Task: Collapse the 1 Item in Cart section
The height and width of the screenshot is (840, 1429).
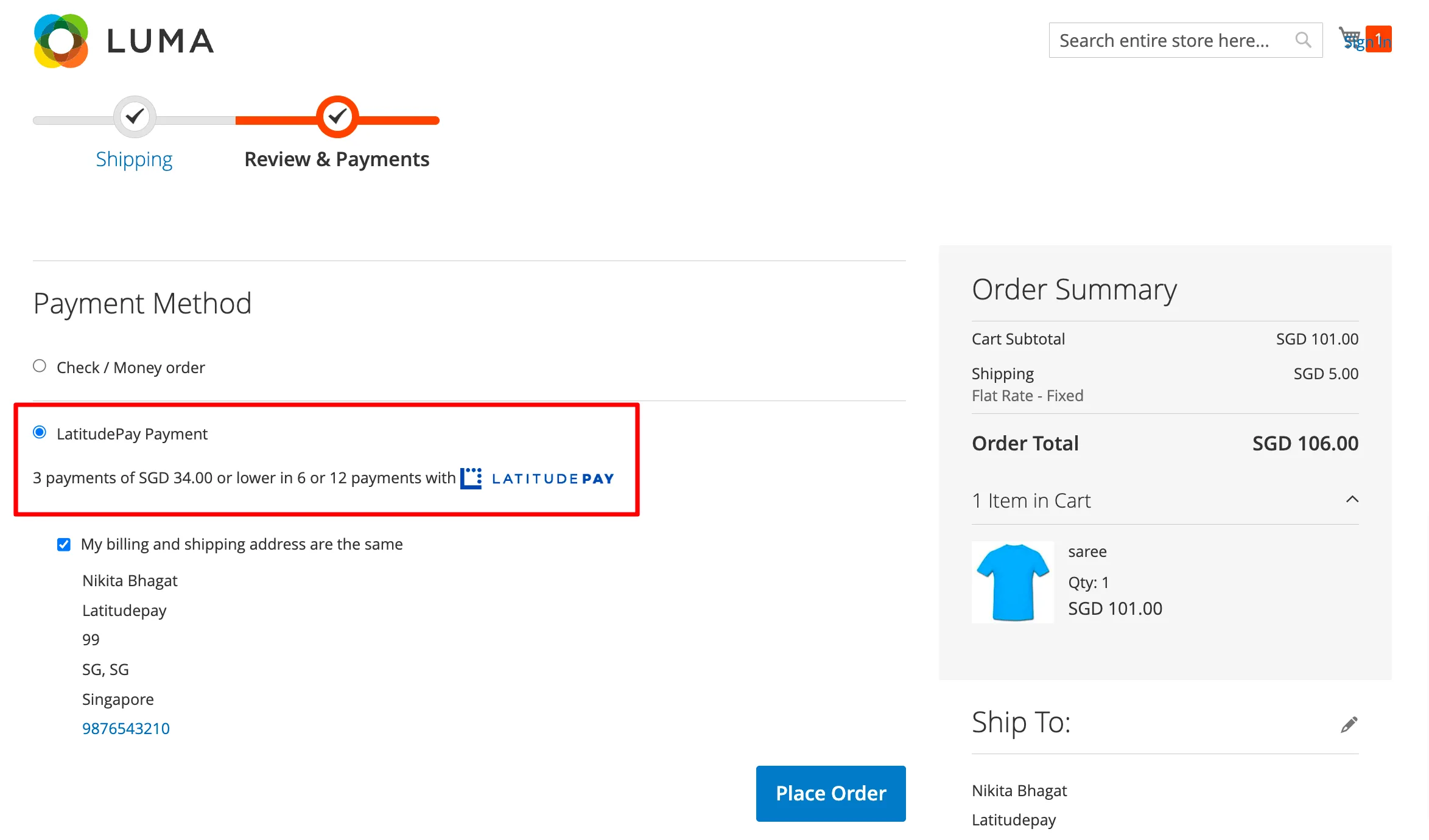Action: 1352,500
